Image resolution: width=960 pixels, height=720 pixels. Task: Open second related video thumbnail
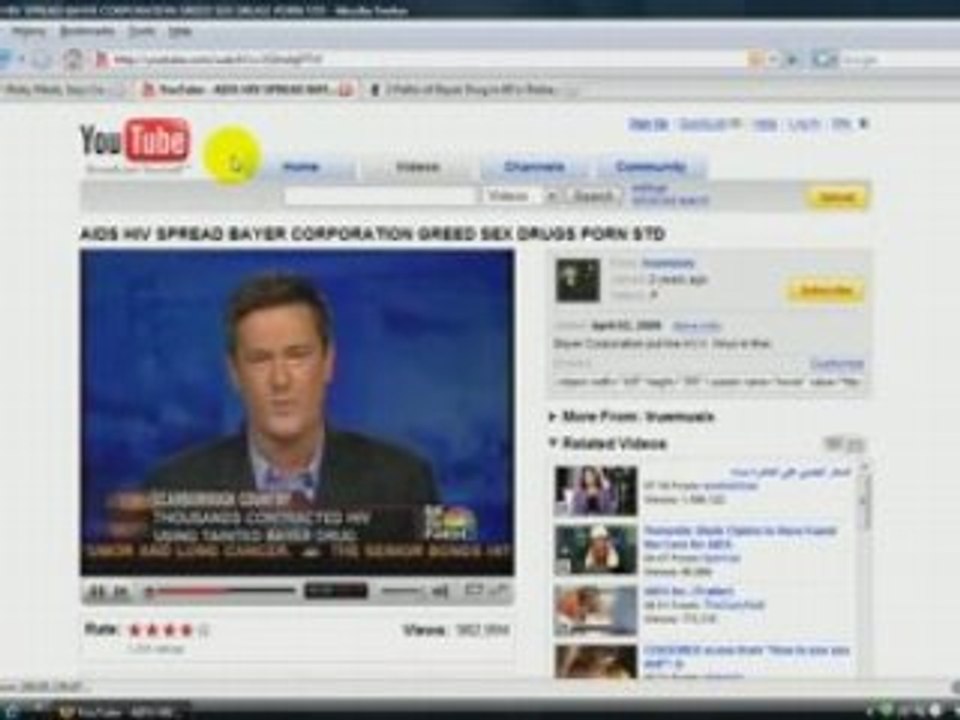pyautogui.click(x=596, y=549)
